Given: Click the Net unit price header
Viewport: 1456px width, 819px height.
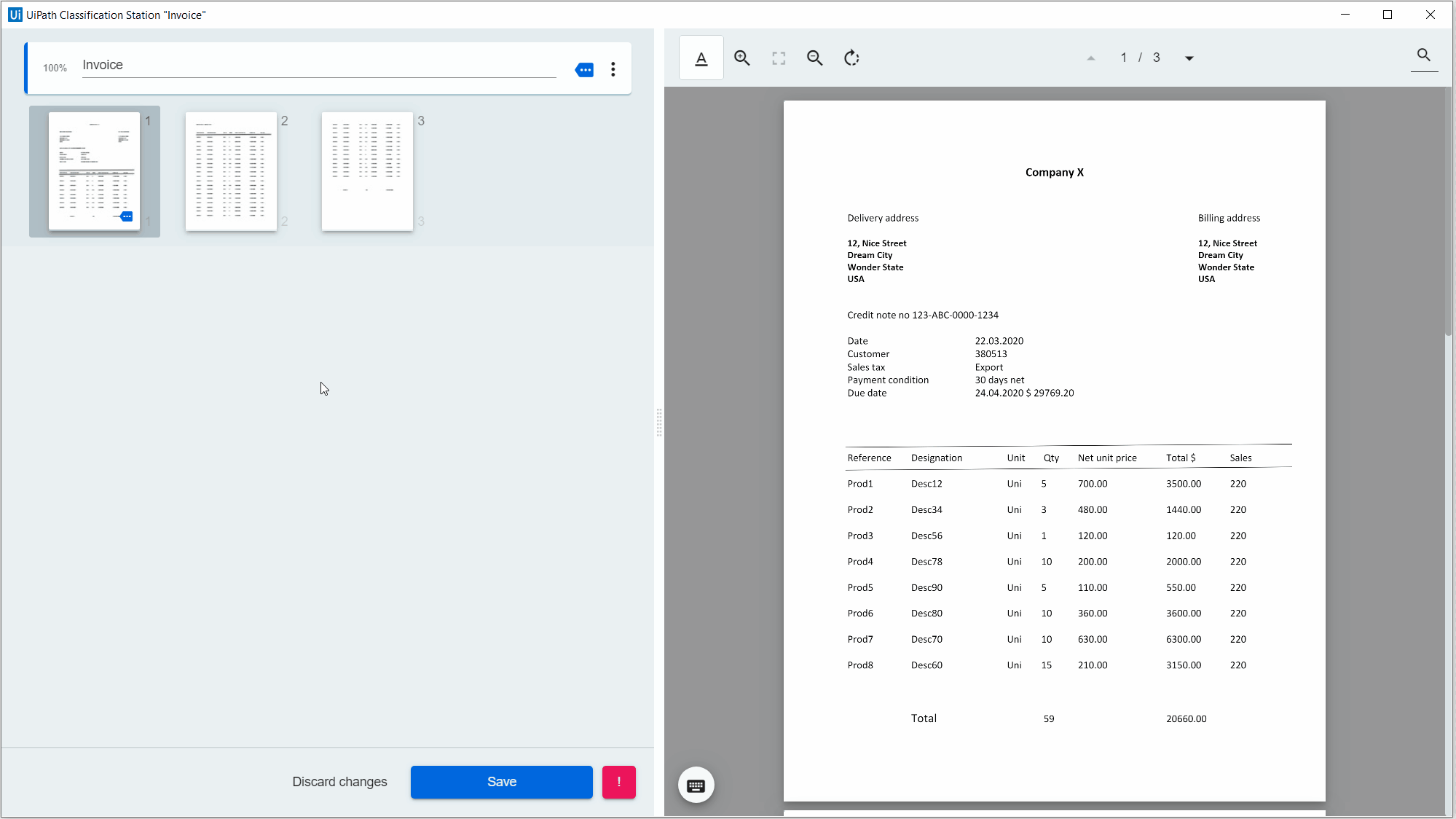Looking at the screenshot, I should click(x=1107, y=458).
